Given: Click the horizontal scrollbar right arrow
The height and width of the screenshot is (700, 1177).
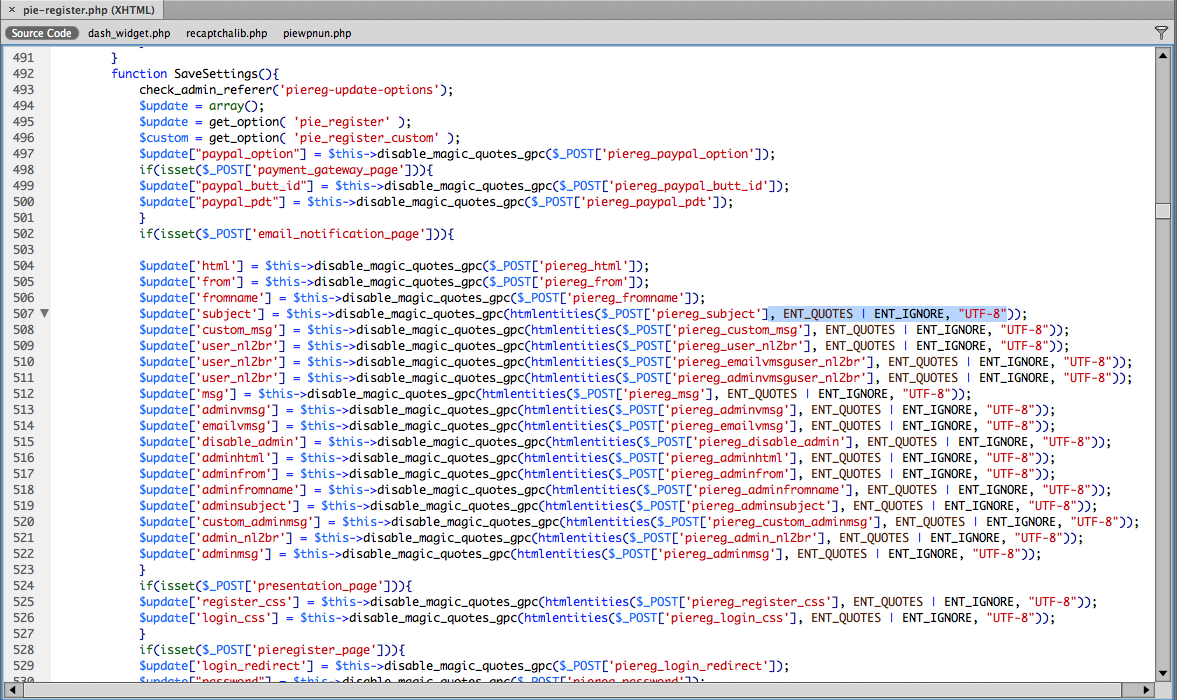Looking at the screenshot, I should coord(1146,689).
